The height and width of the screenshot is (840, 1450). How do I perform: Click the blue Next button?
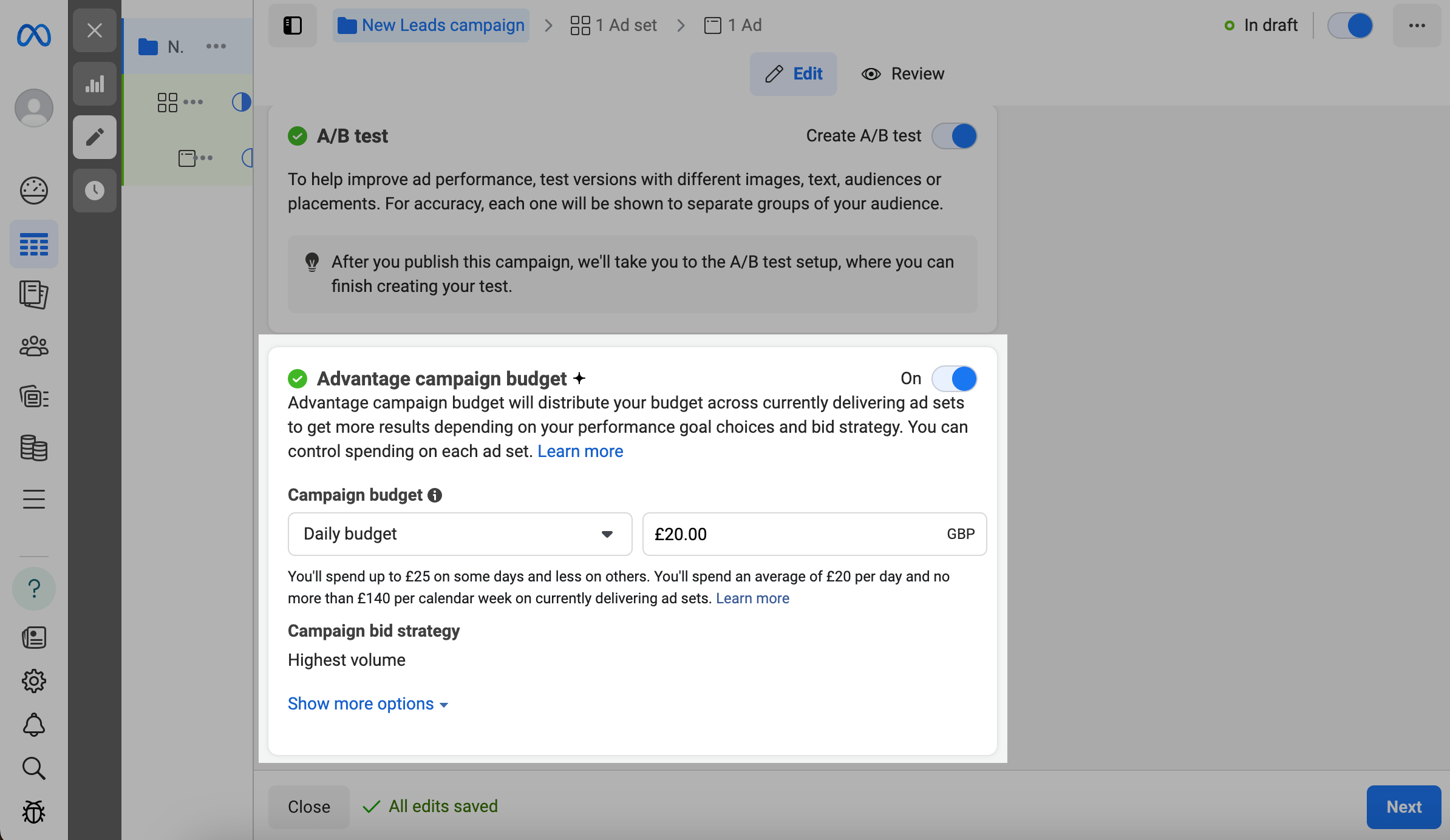1403,807
